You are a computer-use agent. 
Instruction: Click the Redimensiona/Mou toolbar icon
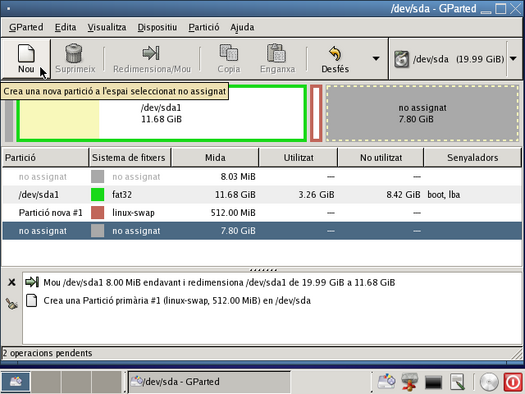(151, 53)
